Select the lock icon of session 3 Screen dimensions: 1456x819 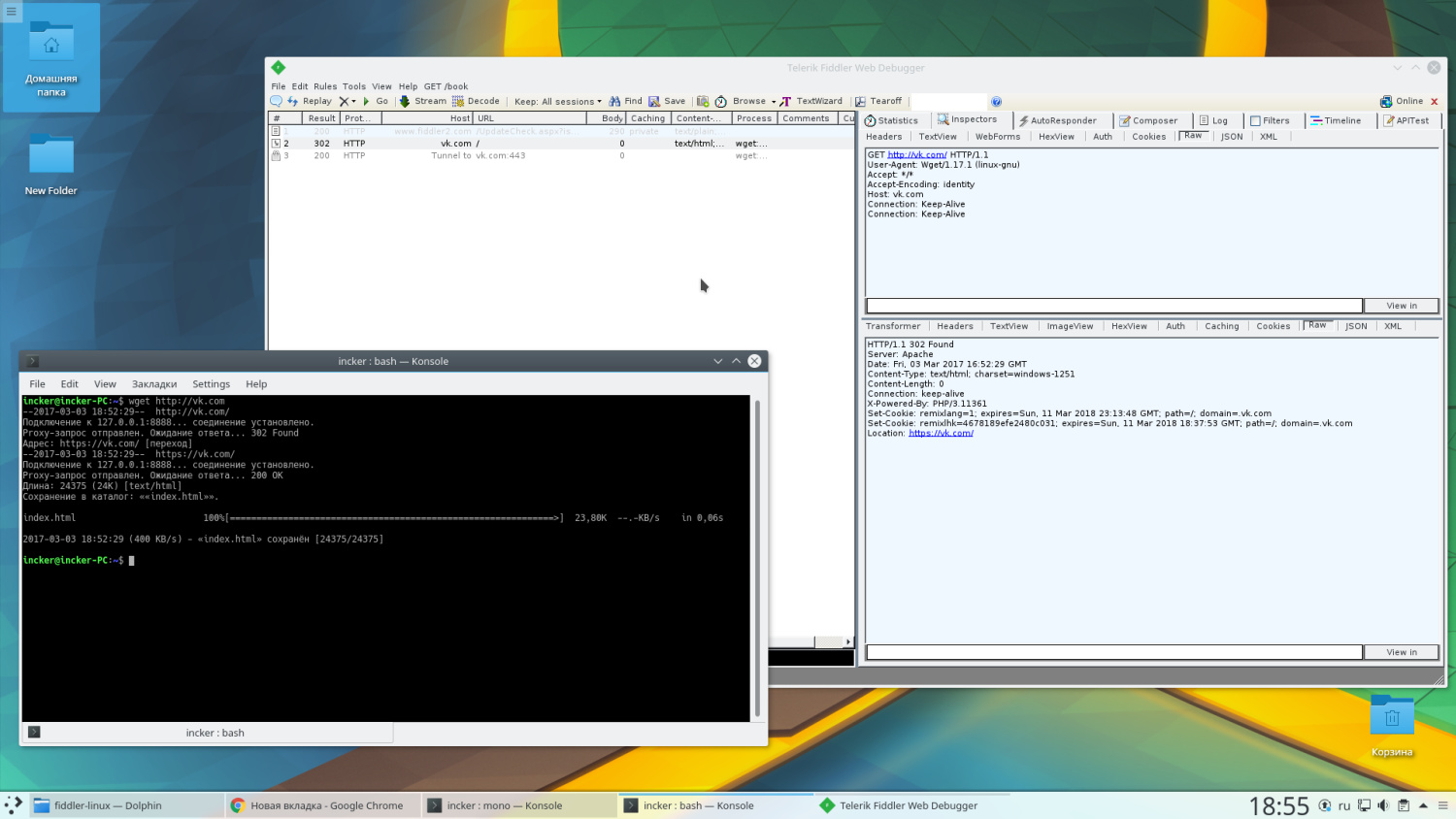click(276, 155)
